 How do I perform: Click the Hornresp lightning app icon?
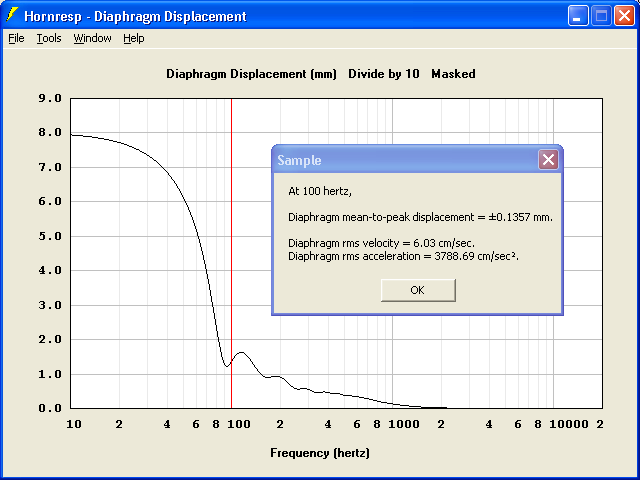click(x=12, y=16)
